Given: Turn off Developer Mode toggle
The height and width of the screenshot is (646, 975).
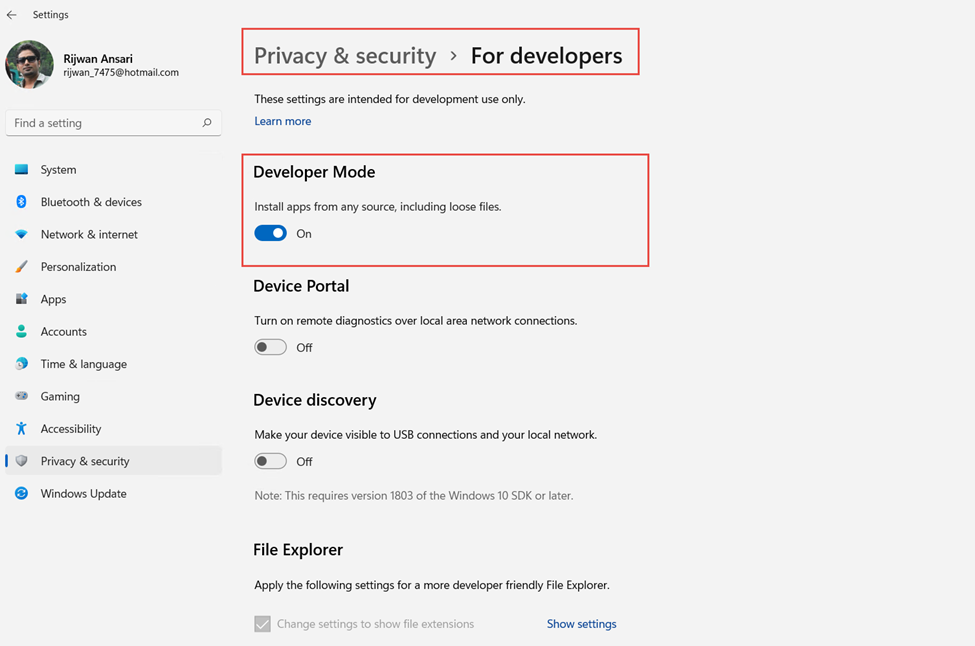Looking at the screenshot, I should click(270, 233).
